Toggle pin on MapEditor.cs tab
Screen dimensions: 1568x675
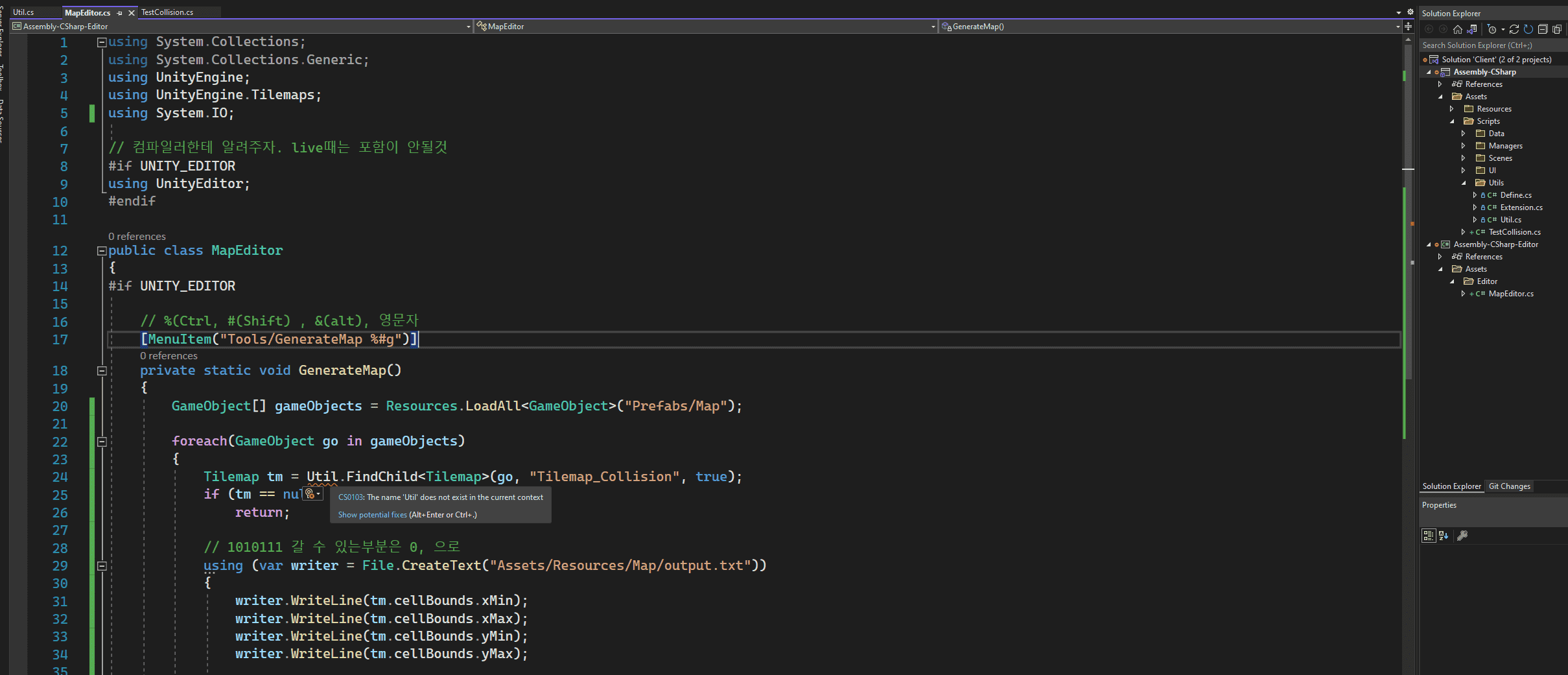119,13
